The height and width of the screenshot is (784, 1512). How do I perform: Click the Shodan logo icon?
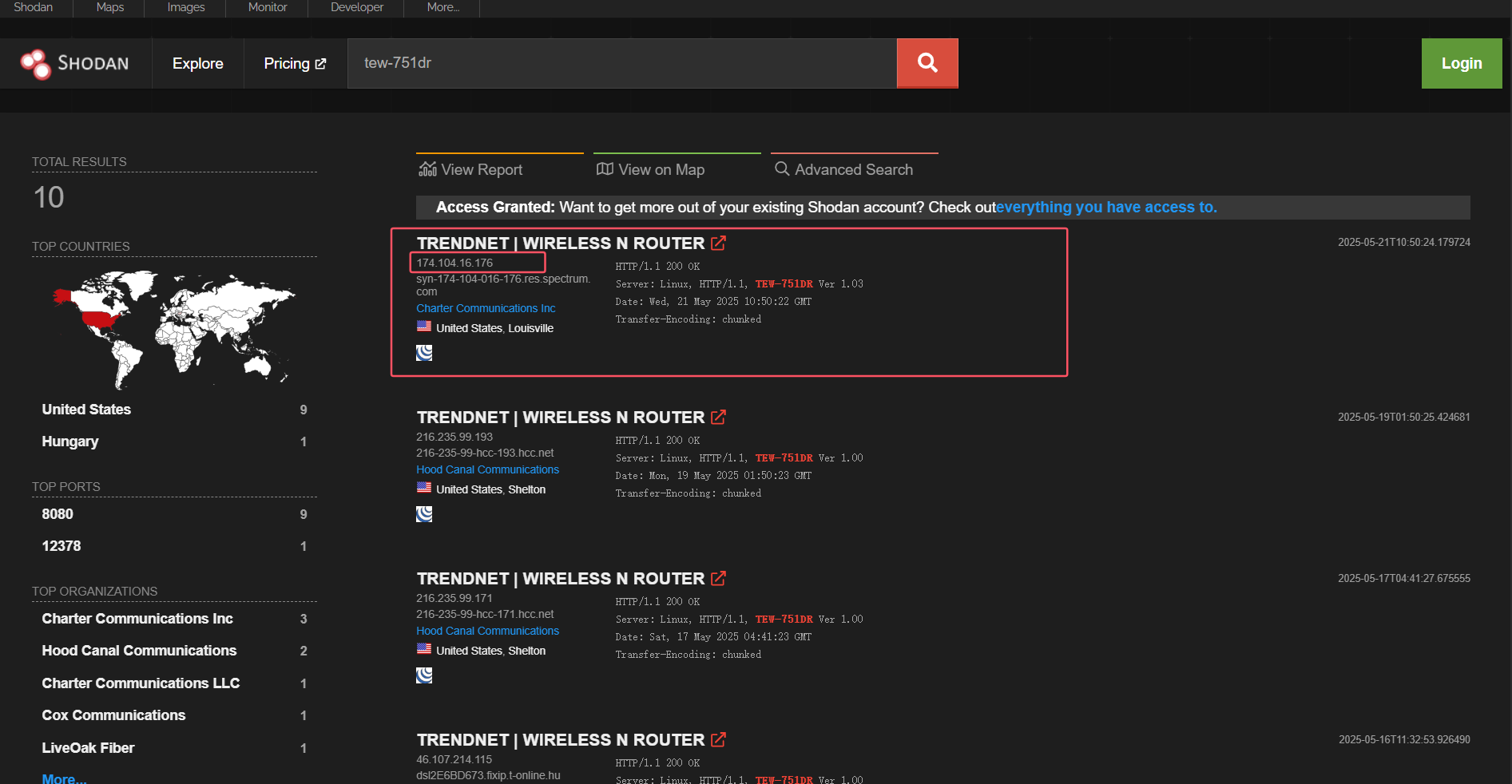tap(35, 64)
